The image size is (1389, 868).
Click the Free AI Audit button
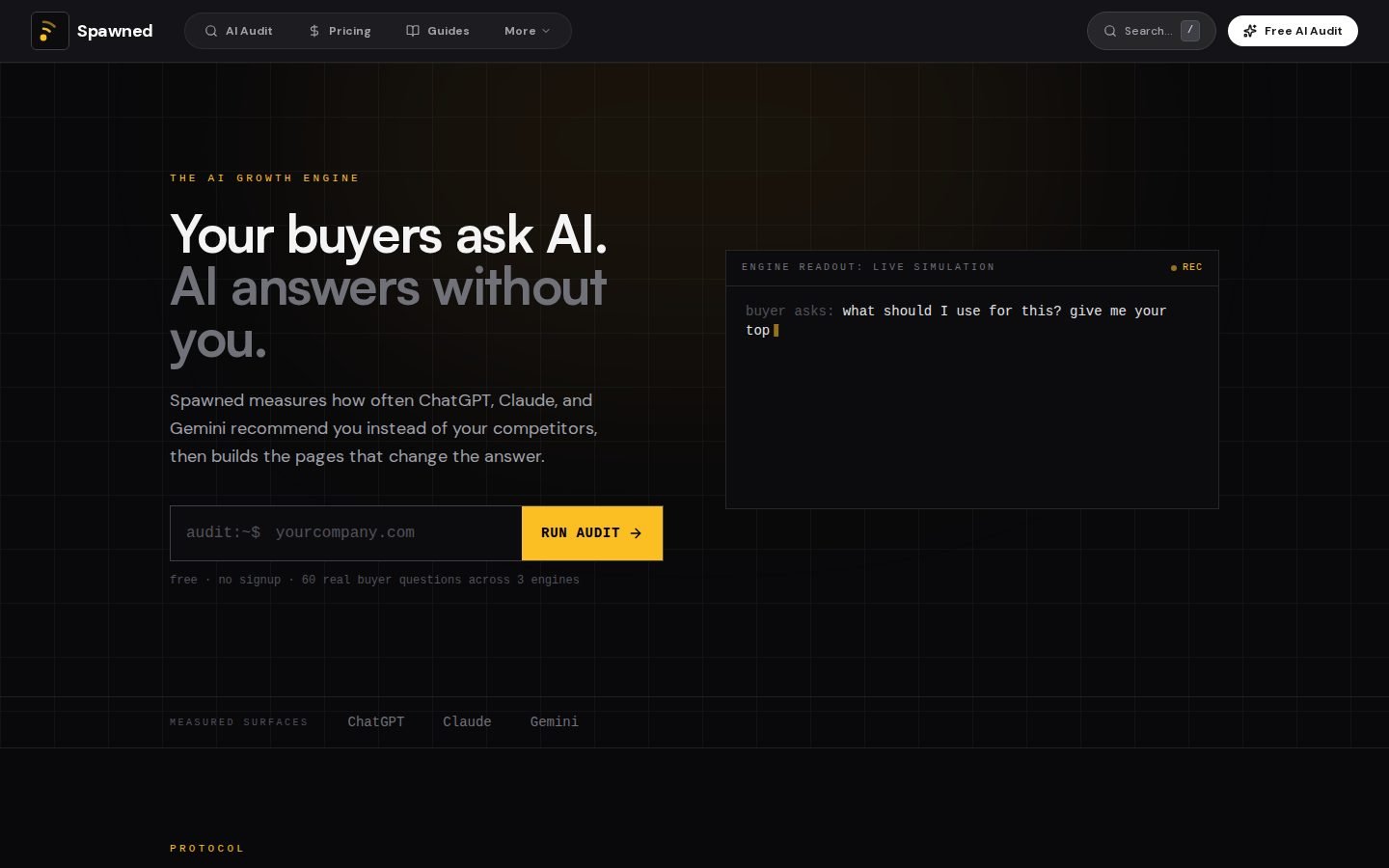(1293, 31)
